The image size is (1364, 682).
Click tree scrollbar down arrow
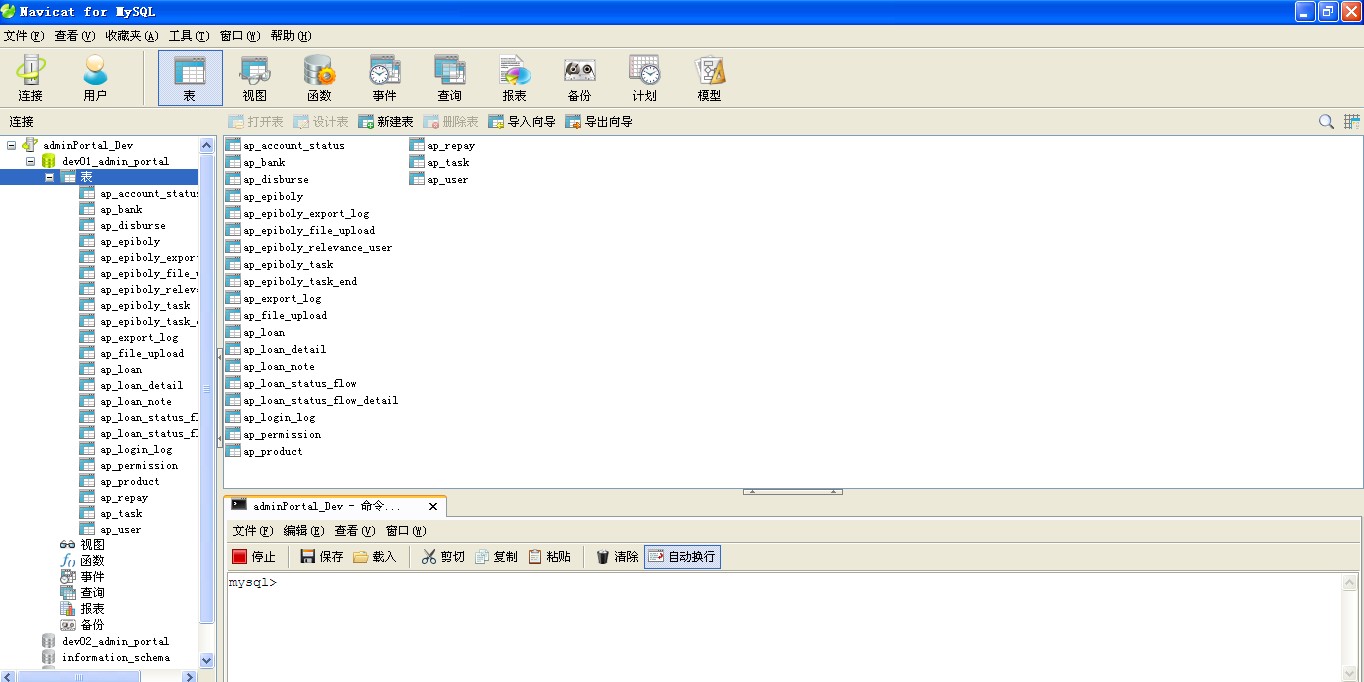click(x=207, y=660)
